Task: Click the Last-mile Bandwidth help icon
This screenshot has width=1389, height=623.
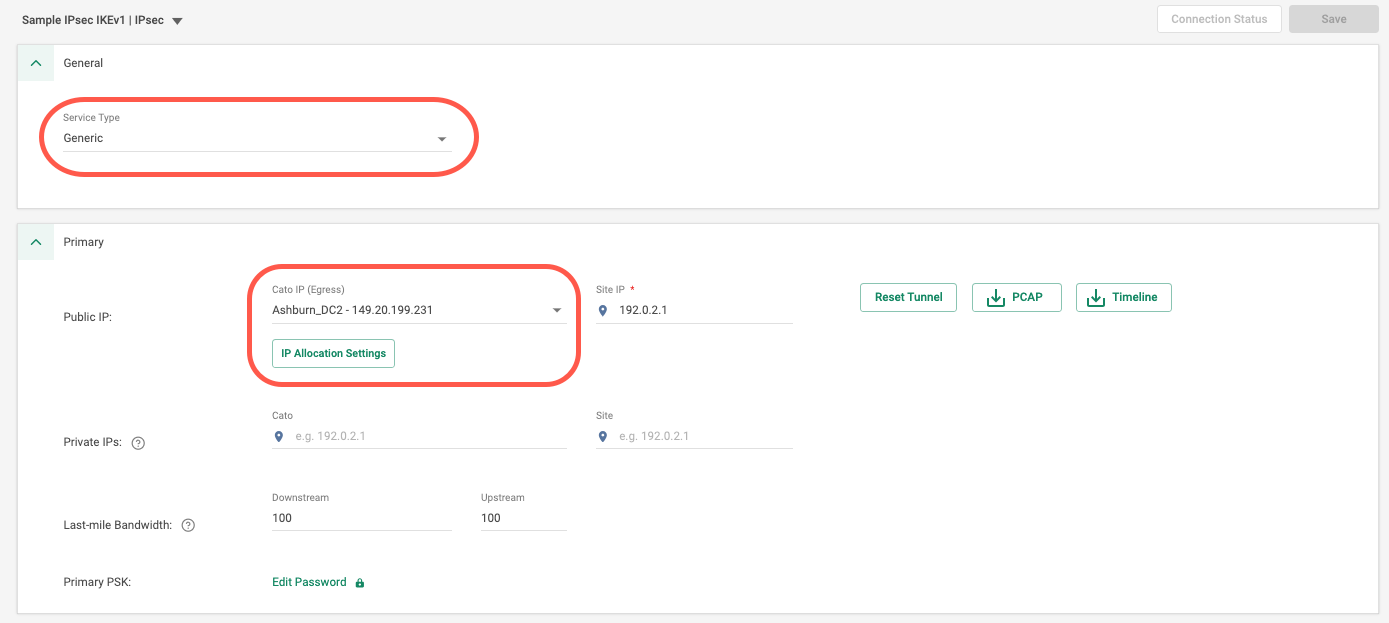Action: pyautogui.click(x=188, y=525)
